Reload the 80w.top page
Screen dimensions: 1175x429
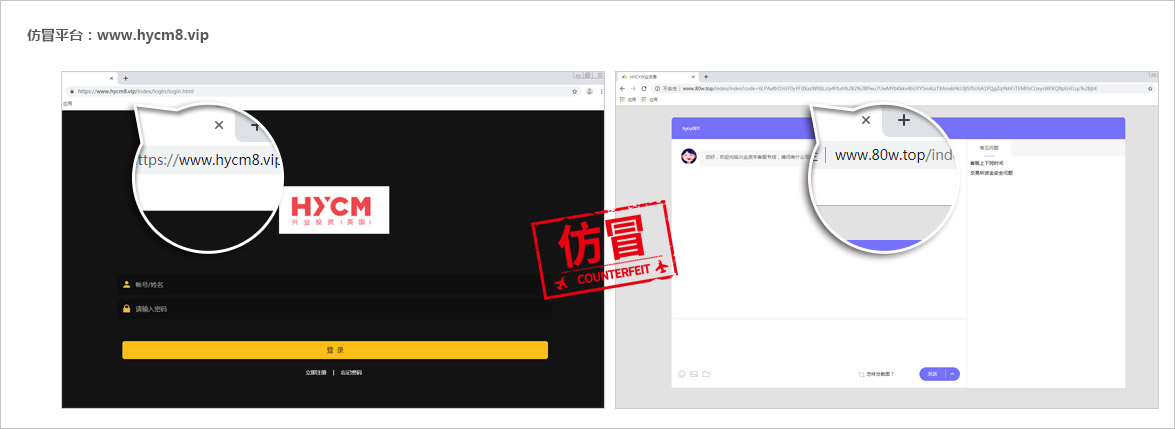(644, 88)
